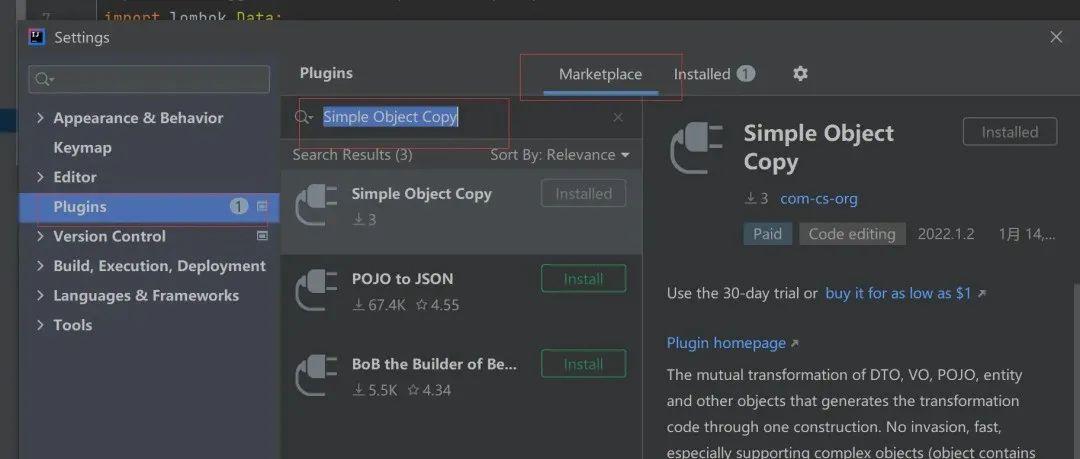This screenshot has width=1080, height=459.
Task: Click the Code editing tag
Action: tap(852, 234)
